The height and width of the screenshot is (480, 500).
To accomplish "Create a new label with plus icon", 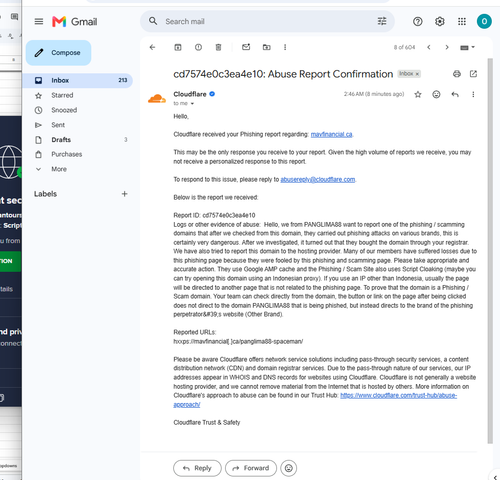I will pyautogui.click(x=124, y=194).
